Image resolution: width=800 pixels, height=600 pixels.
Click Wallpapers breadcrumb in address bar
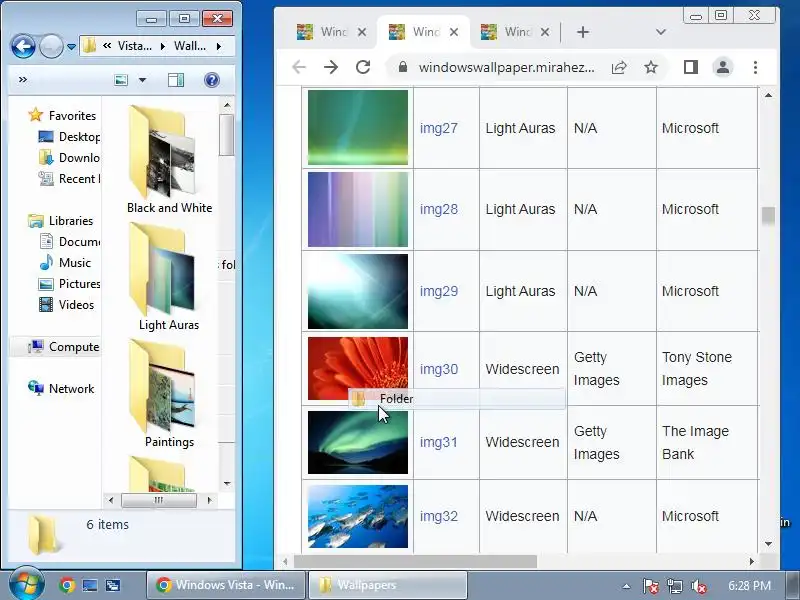[x=190, y=46]
